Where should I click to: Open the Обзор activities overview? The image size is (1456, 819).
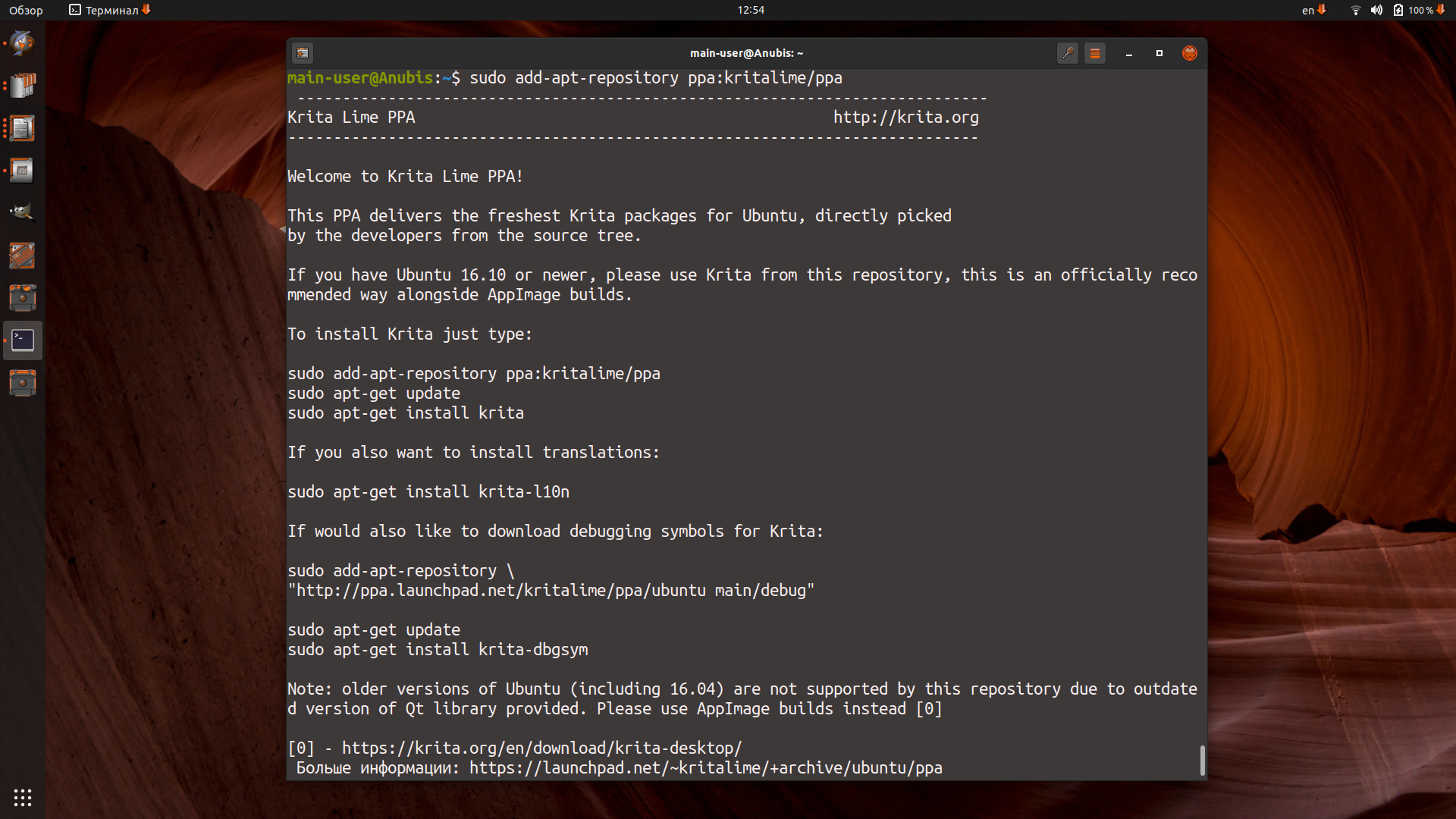point(26,10)
